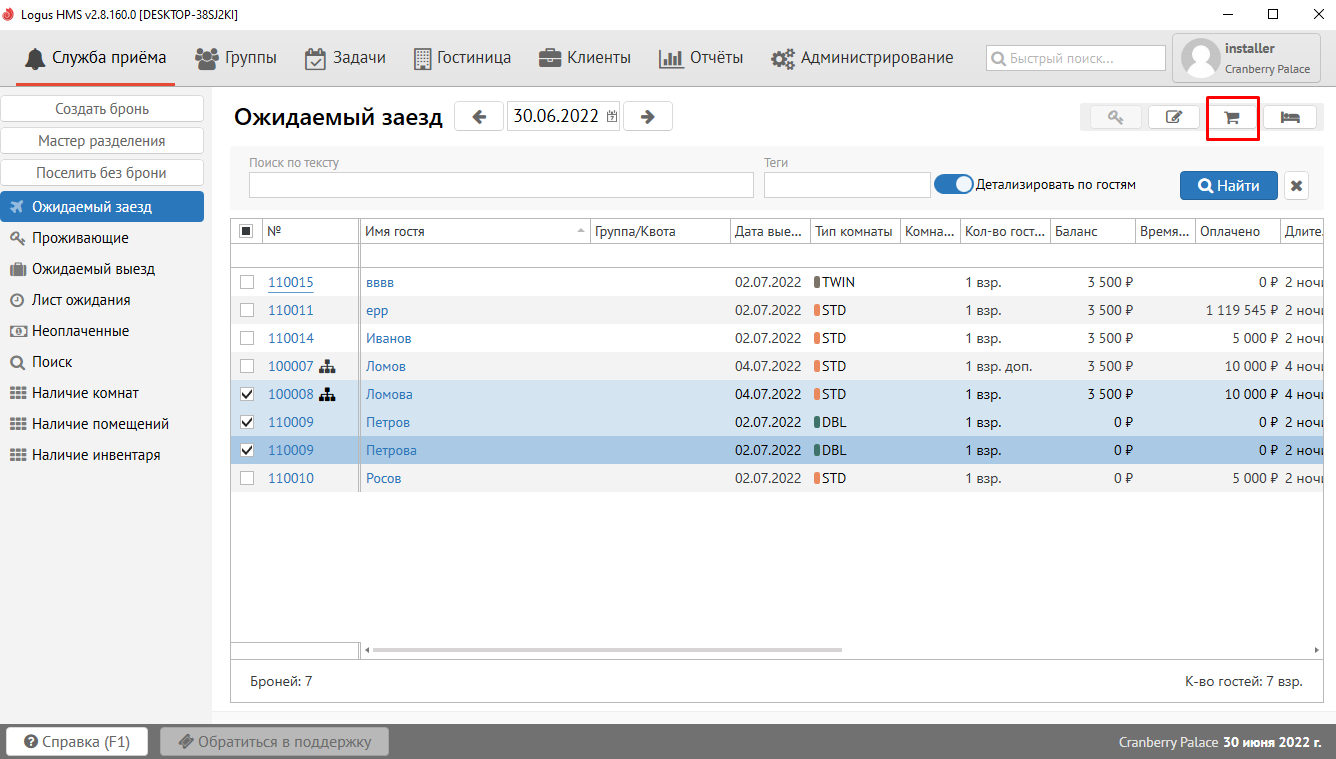Open booking link 110014
This screenshot has width=1336, height=759.
[290, 338]
